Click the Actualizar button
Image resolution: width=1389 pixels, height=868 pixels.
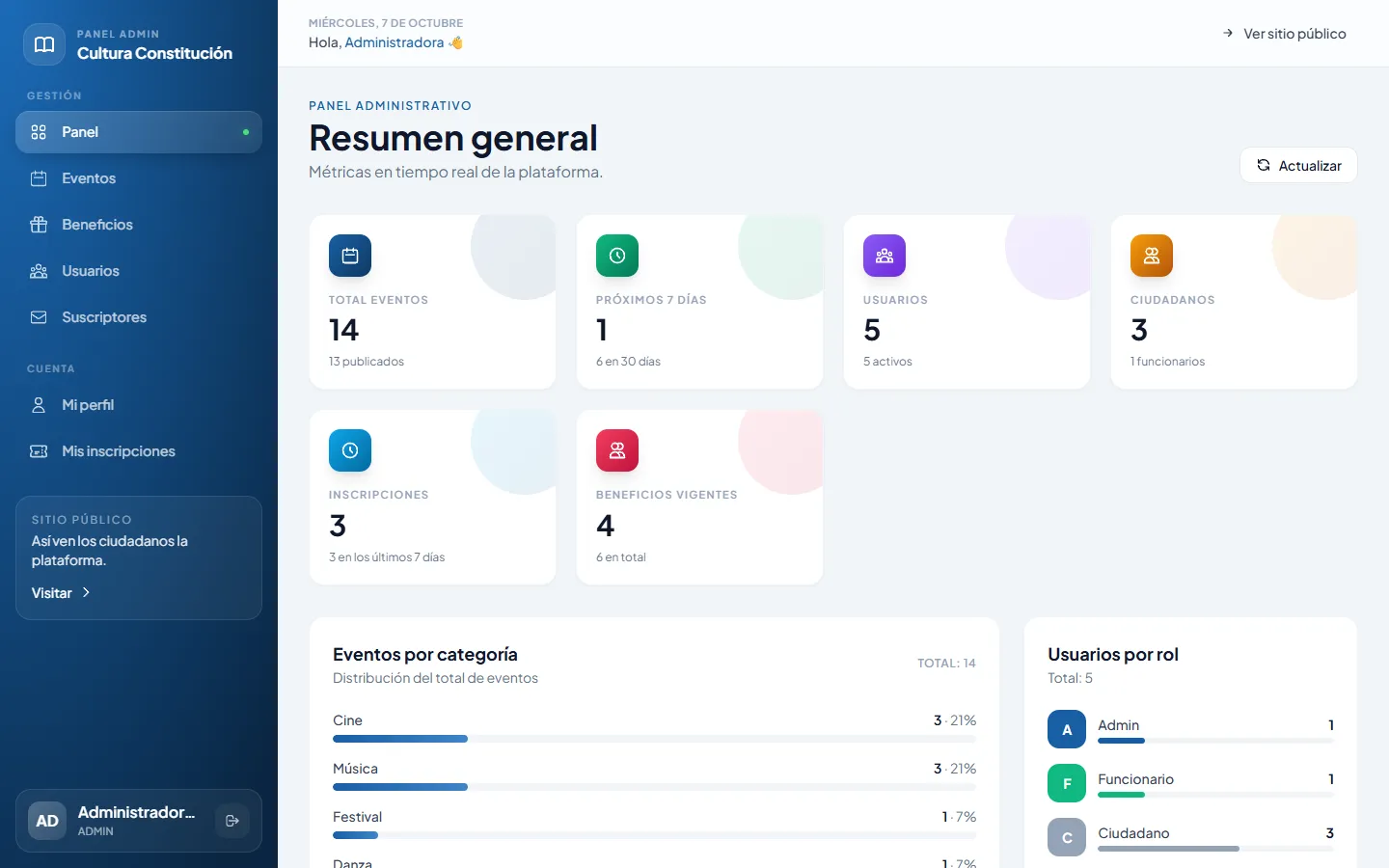point(1298,165)
